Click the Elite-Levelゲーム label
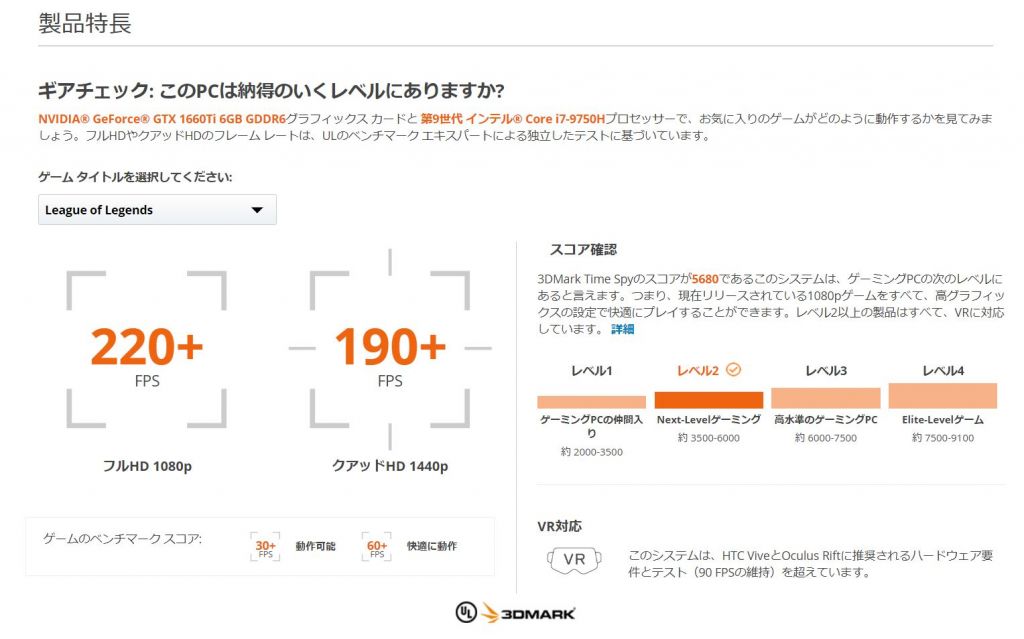Screen dimensions: 1024x639 943,419
